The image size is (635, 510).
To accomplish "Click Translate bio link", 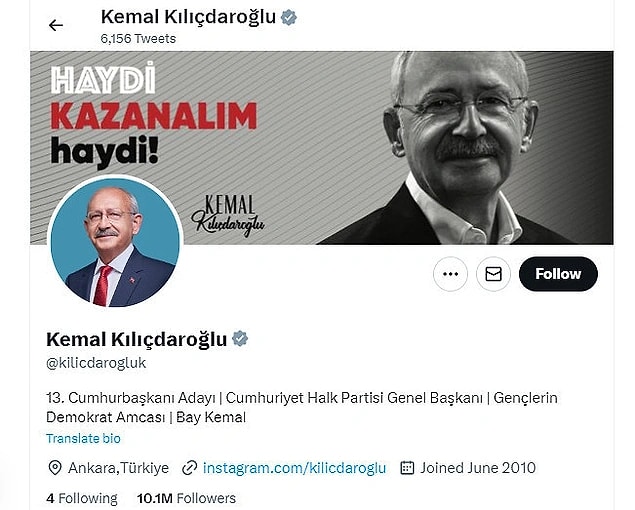I will (x=83, y=438).
